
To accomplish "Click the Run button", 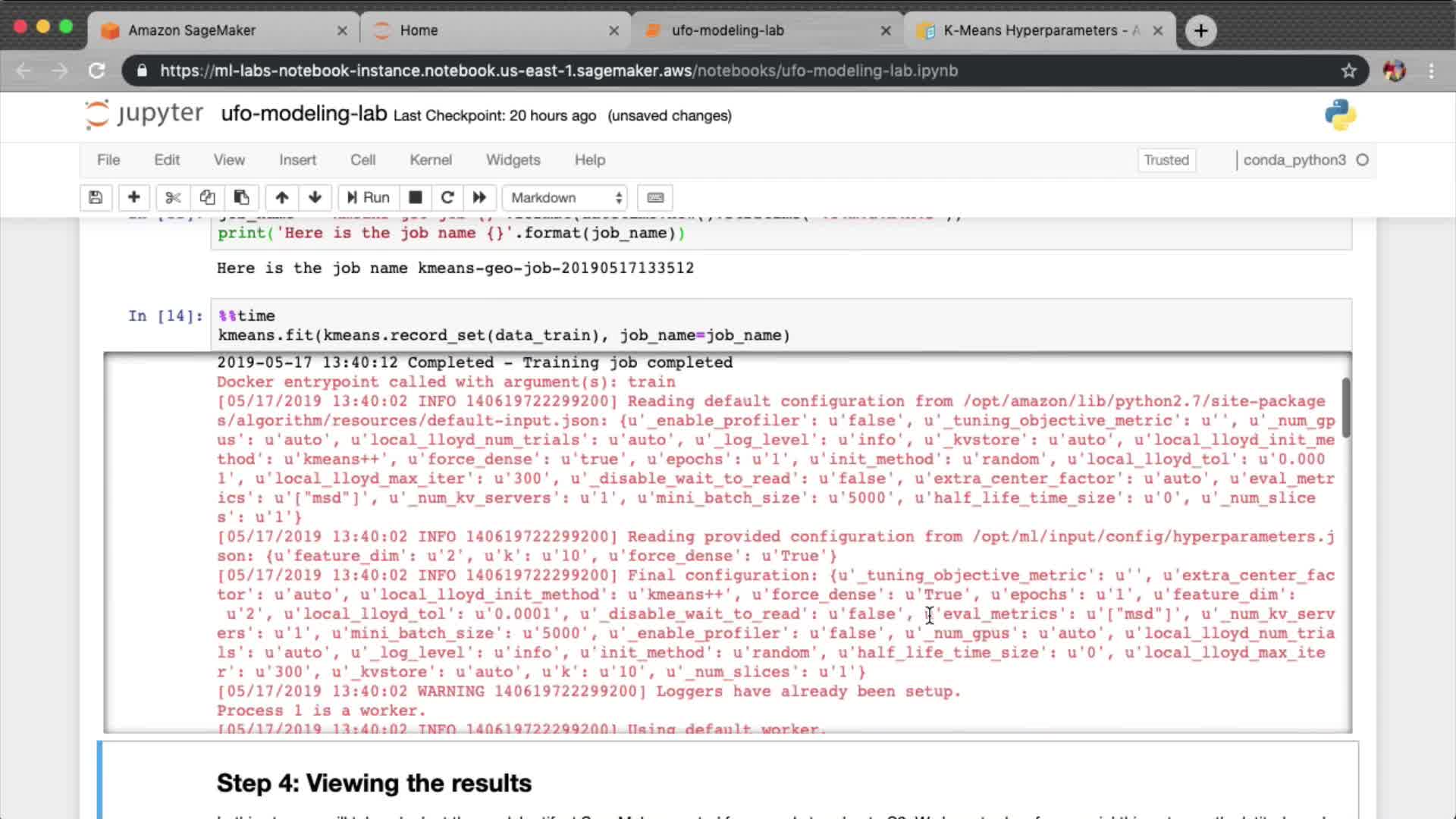I will 369,198.
